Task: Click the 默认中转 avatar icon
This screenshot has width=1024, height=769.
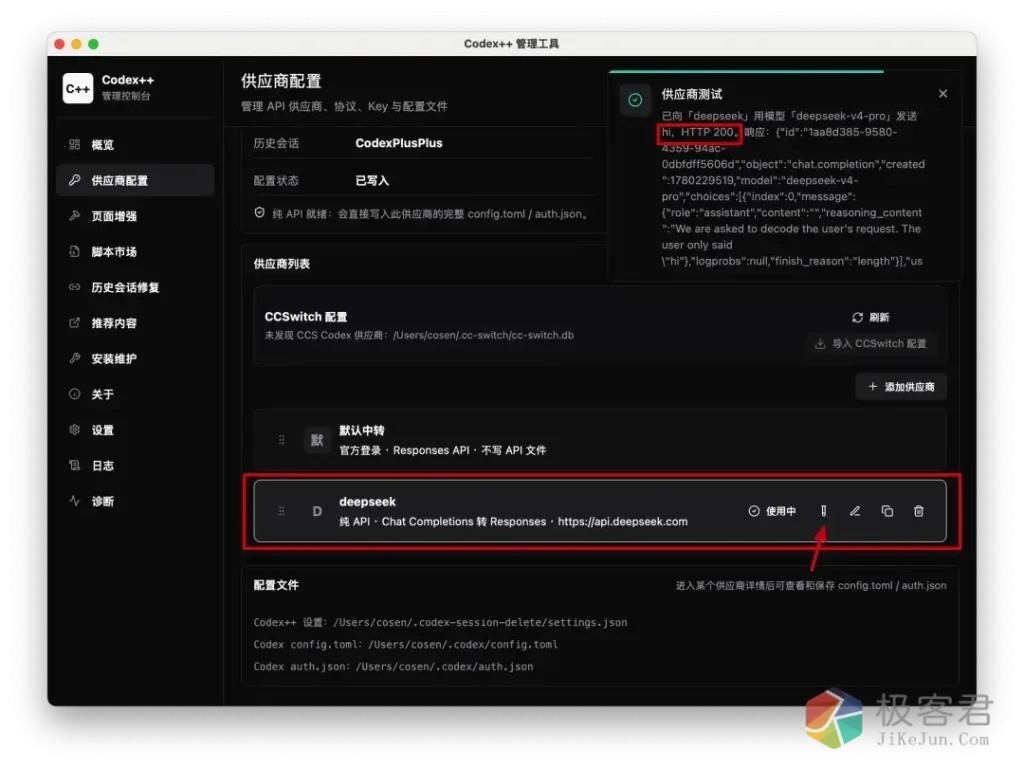Action: point(317,440)
